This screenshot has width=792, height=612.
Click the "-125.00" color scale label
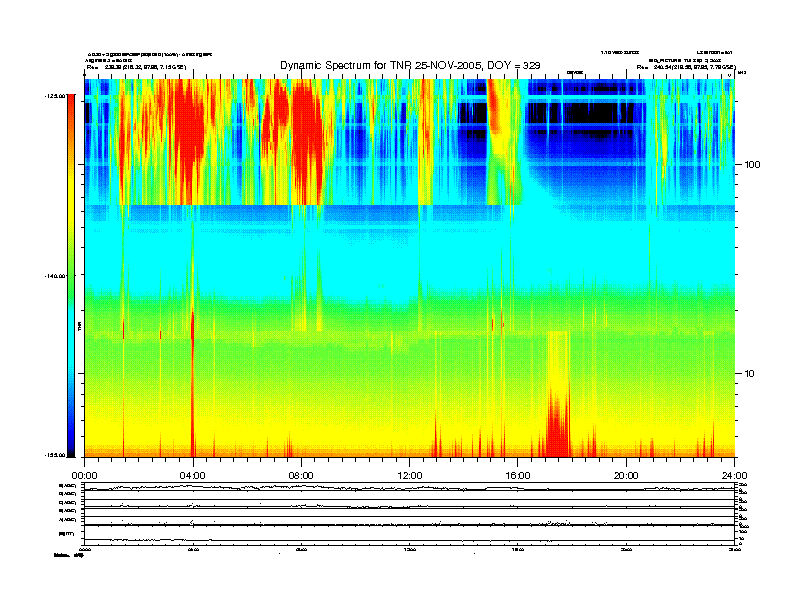pyautogui.click(x=55, y=95)
